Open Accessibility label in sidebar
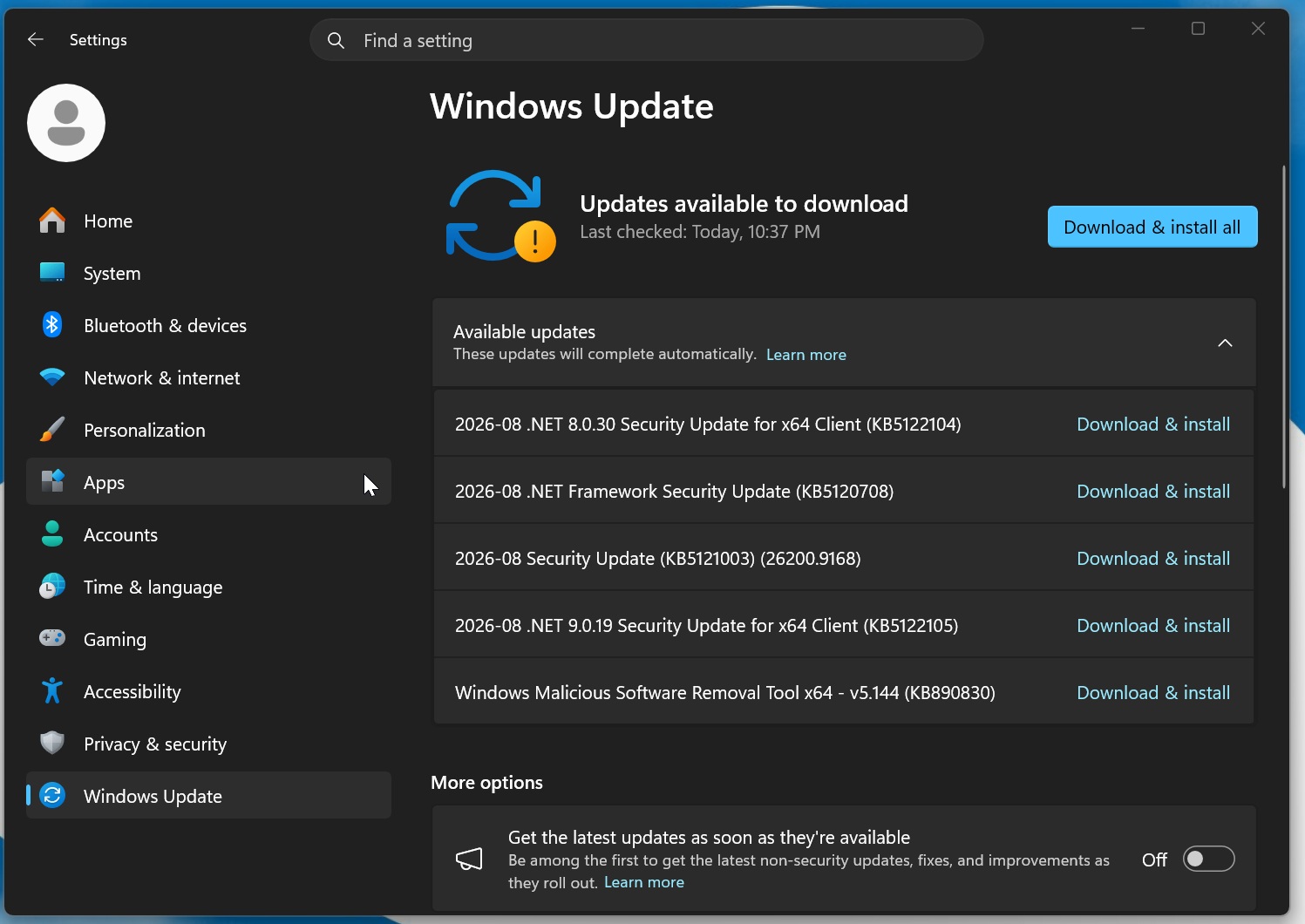 pos(133,692)
